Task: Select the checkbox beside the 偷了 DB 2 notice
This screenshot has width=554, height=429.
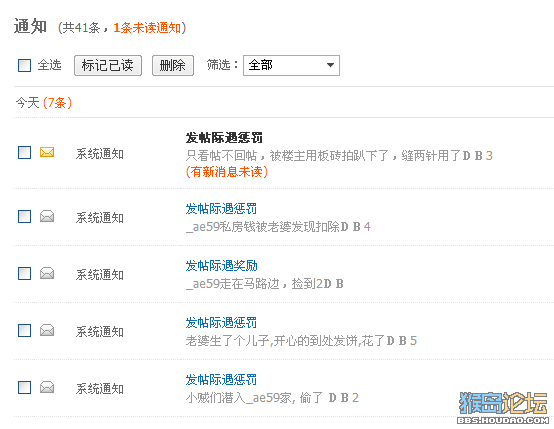Action: 24,387
